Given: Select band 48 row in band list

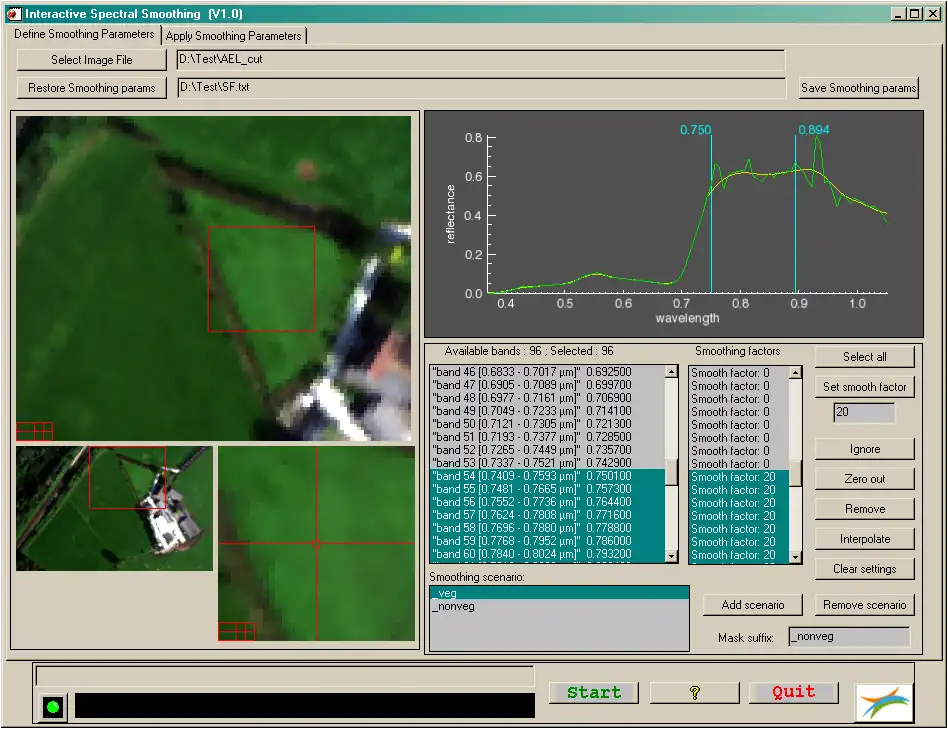Looking at the screenshot, I should pos(548,398).
